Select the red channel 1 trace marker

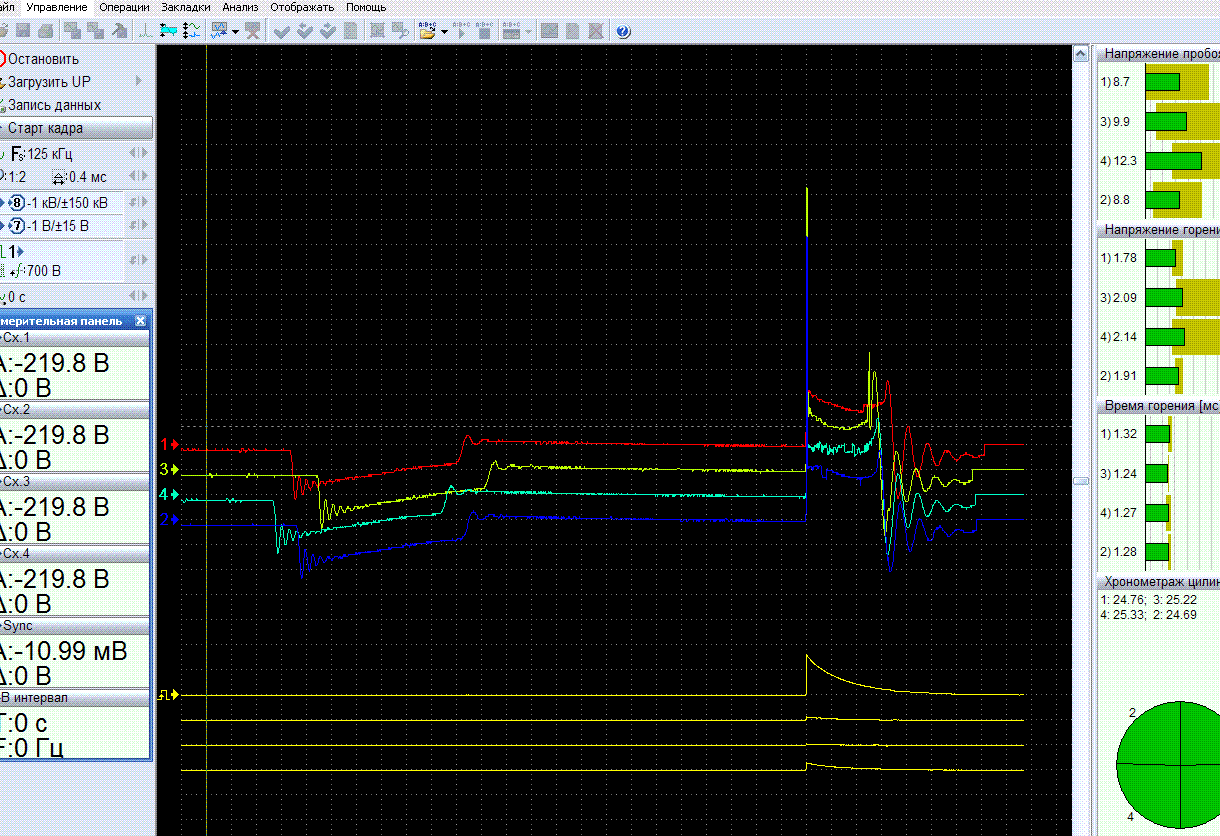pos(169,444)
